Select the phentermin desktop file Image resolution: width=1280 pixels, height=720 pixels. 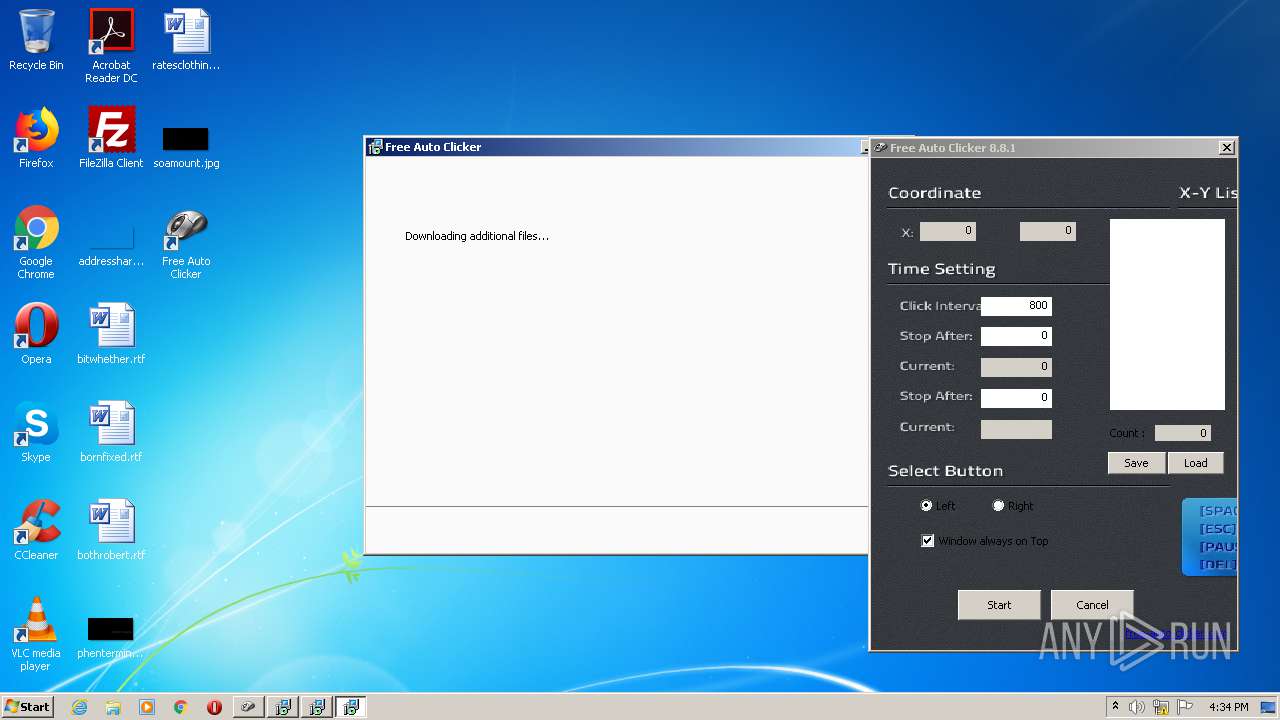111,638
